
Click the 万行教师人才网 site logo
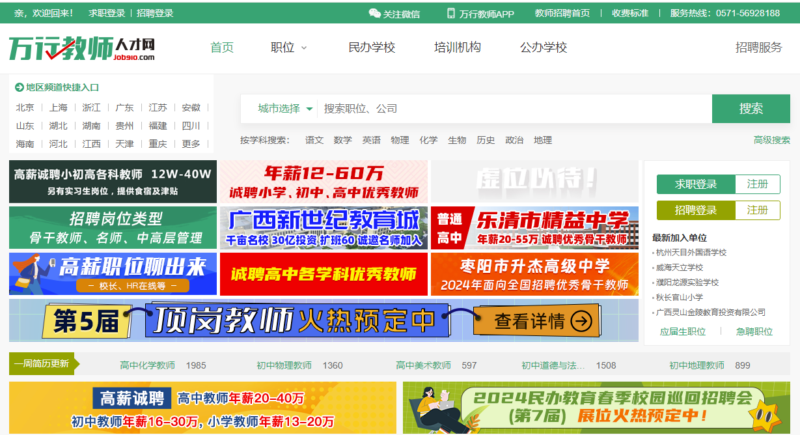pyautogui.click(x=82, y=49)
